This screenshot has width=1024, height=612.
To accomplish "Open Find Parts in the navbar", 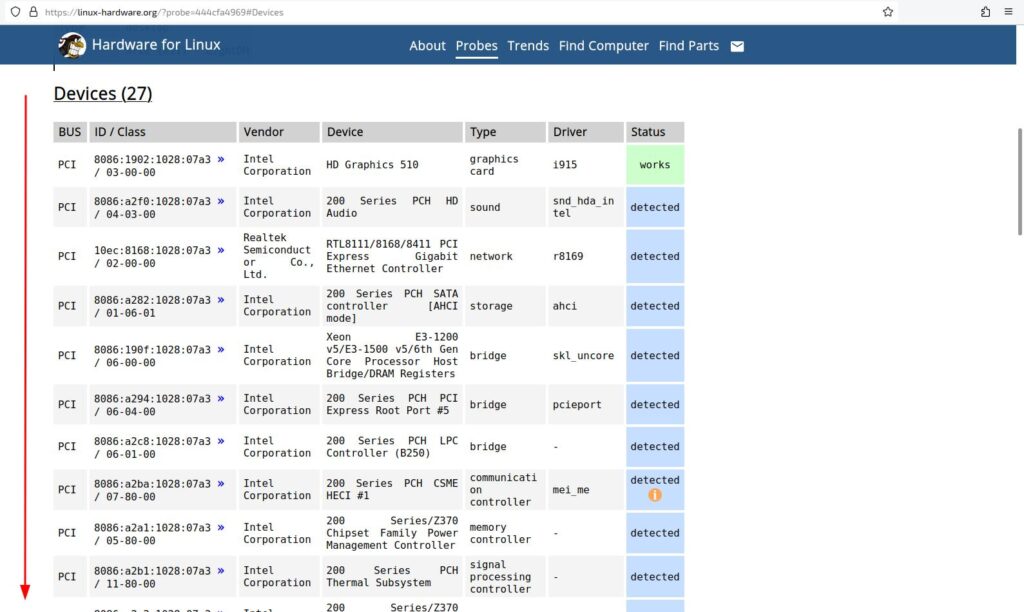I will [x=688, y=46].
